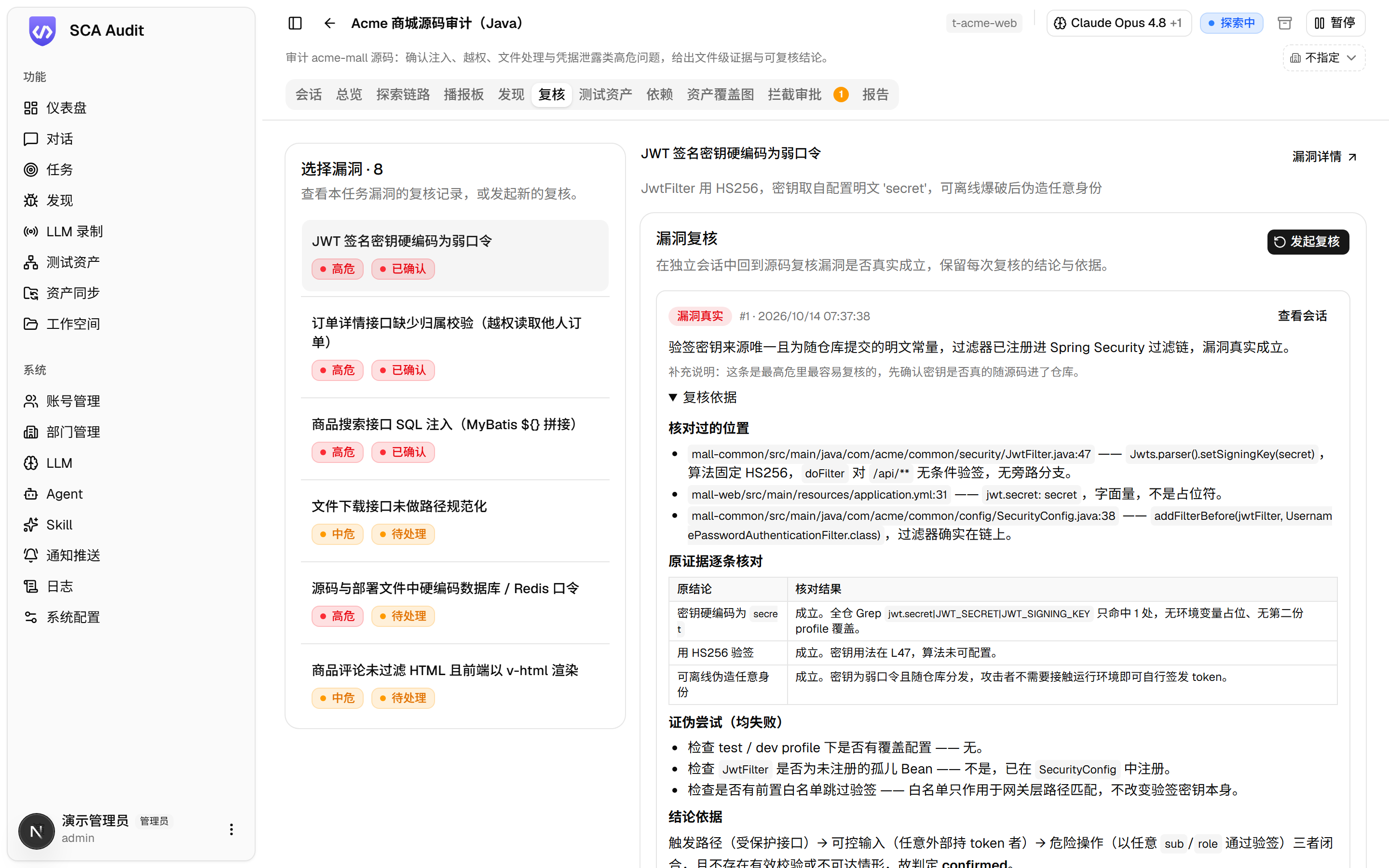
Task: Select the 商品评论未过滤 HTML vulnerability
Action: click(x=455, y=685)
